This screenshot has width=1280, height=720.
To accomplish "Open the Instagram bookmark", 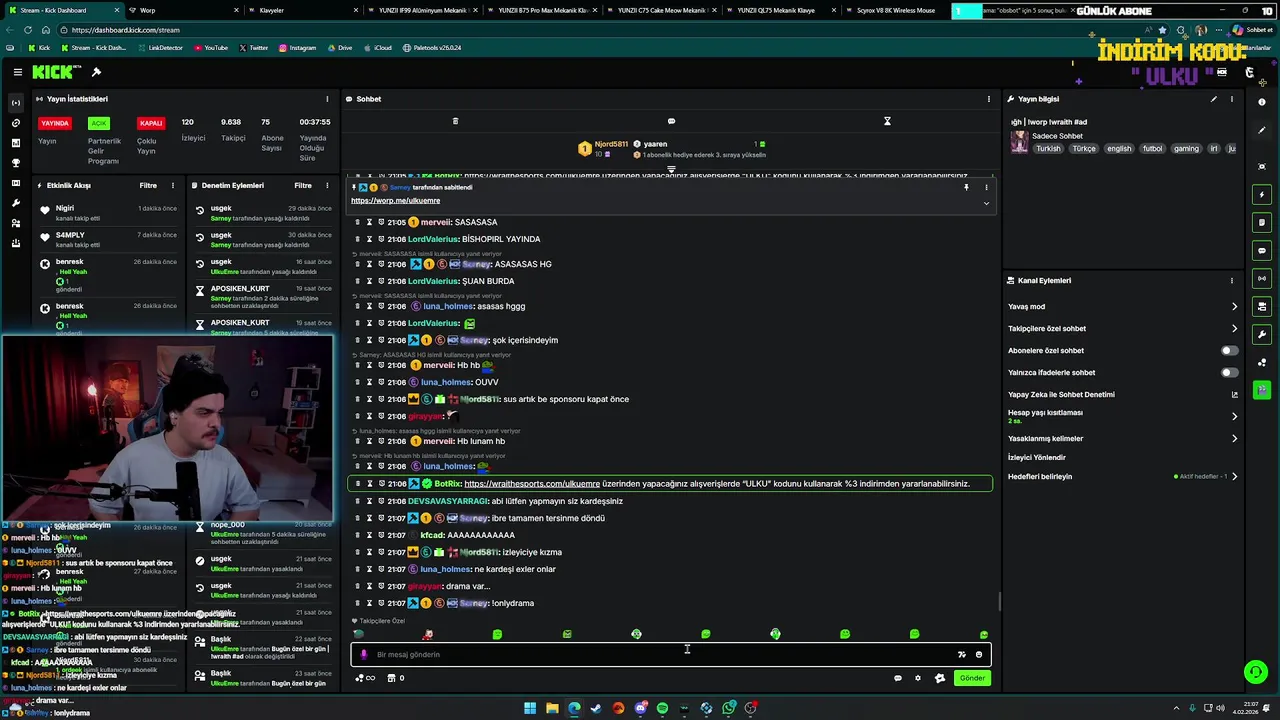I will coord(297,48).
